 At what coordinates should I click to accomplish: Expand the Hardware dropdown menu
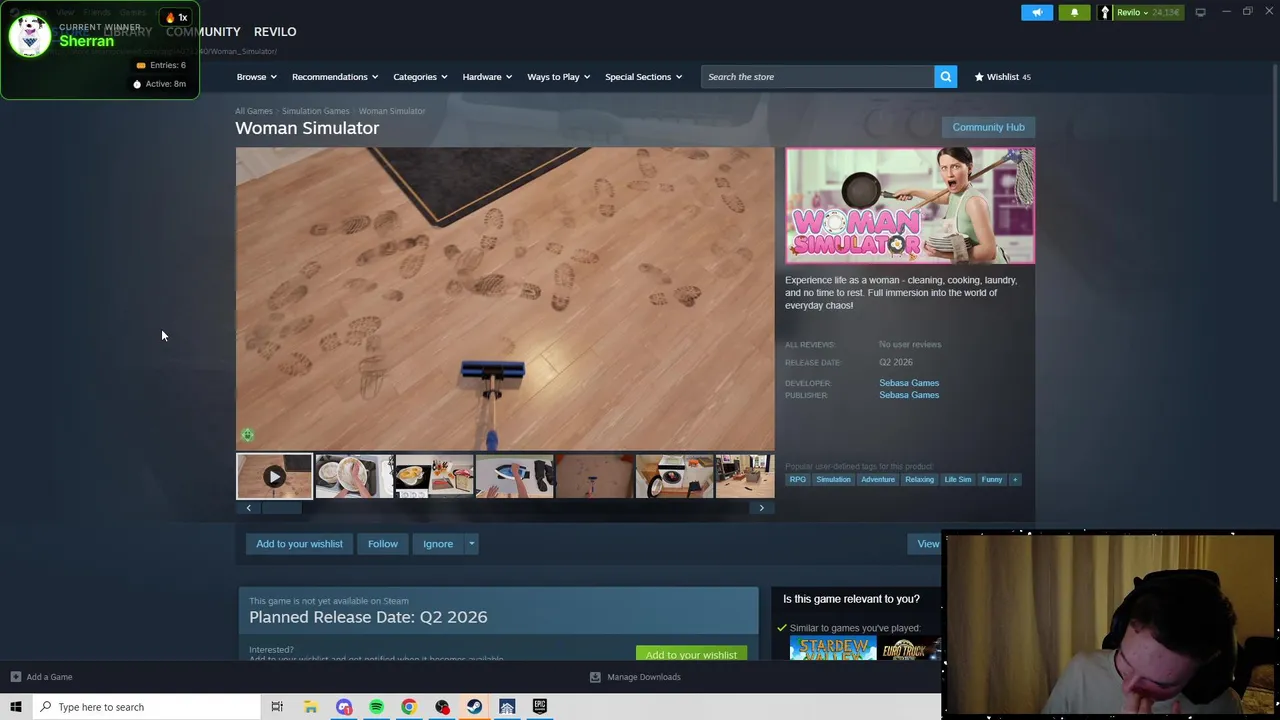click(x=487, y=77)
